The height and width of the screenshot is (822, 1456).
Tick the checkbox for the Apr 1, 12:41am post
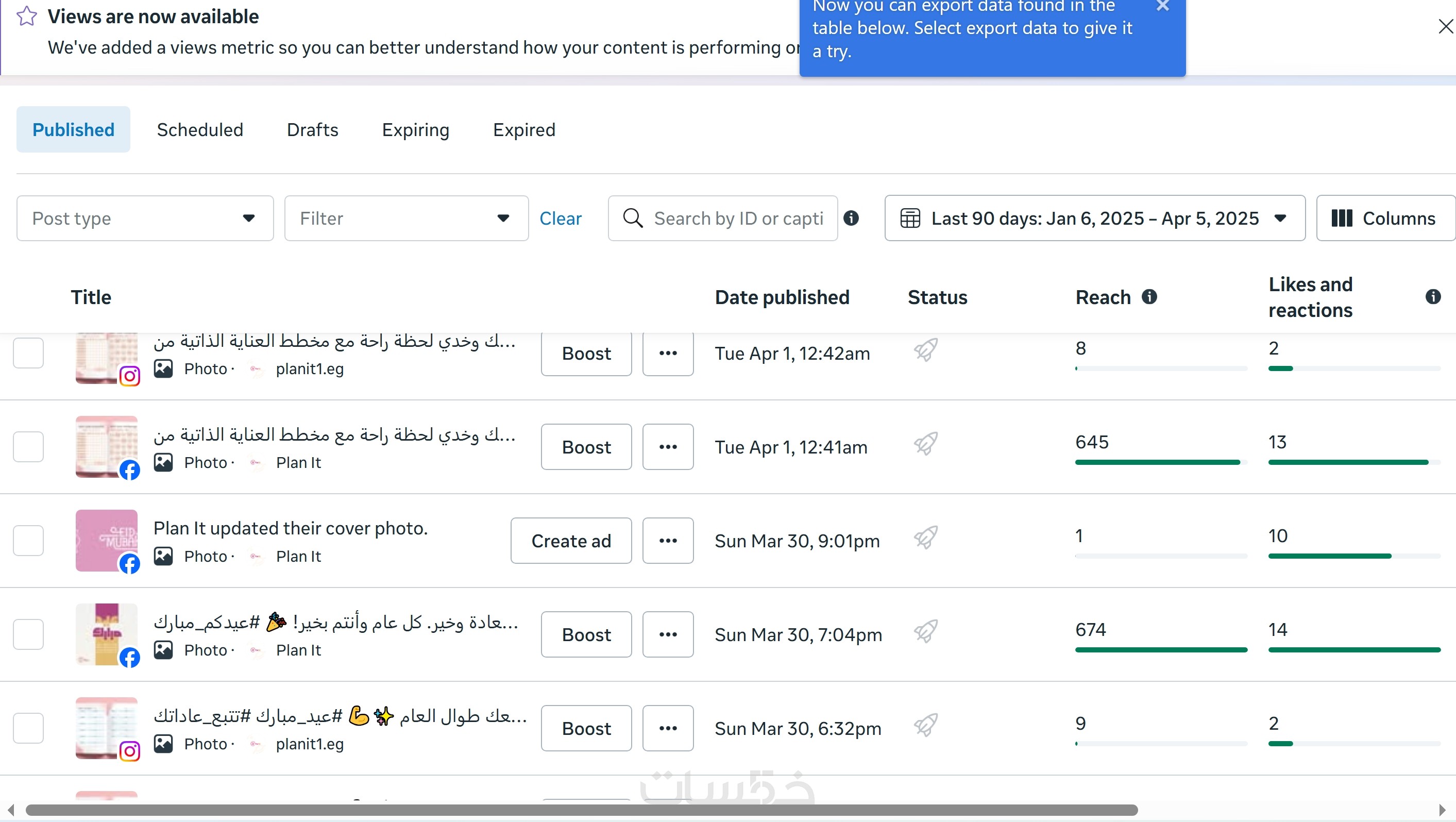(29, 447)
